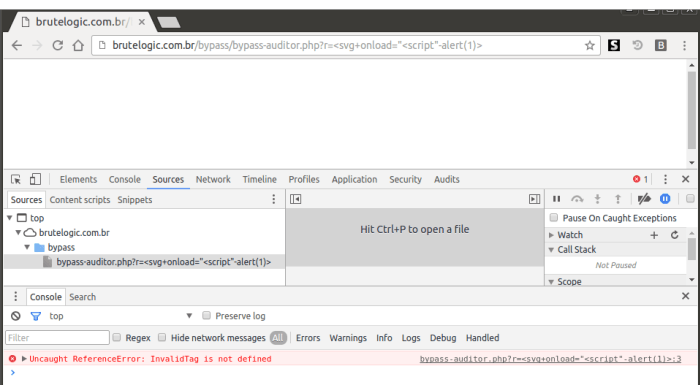The height and width of the screenshot is (385, 700).
Task: Click the step out of function icon
Action: pos(618,199)
